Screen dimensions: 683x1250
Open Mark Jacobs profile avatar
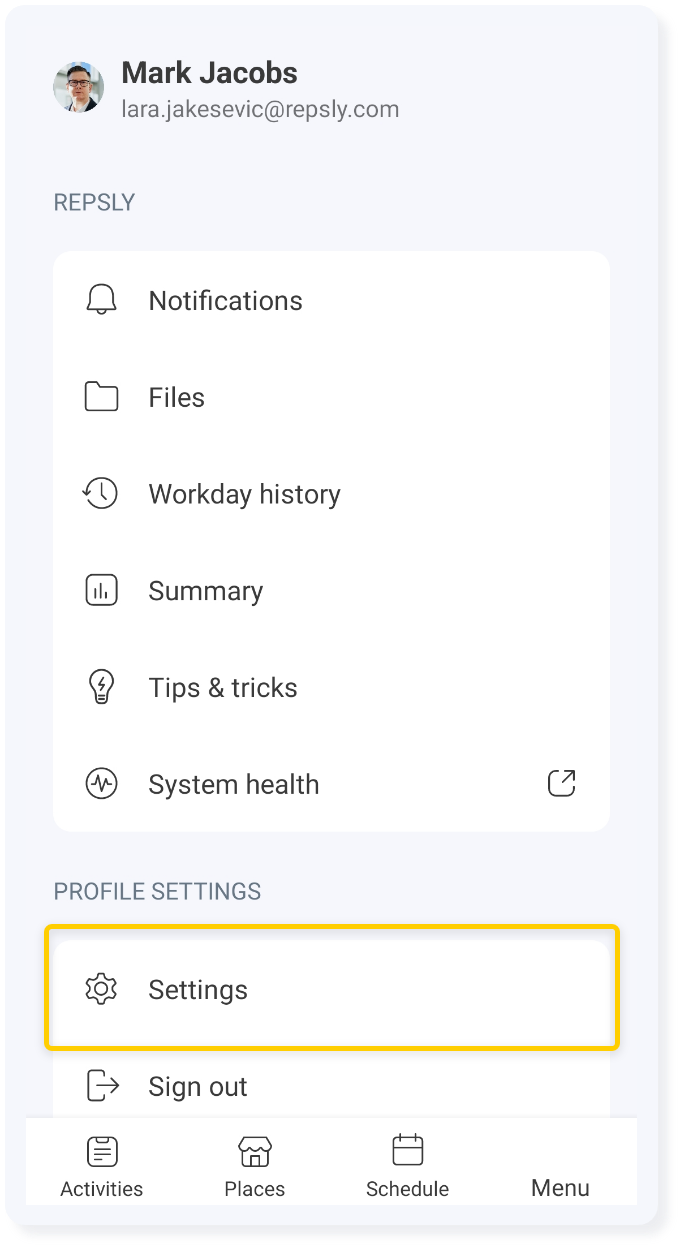click(x=79, y=87)
